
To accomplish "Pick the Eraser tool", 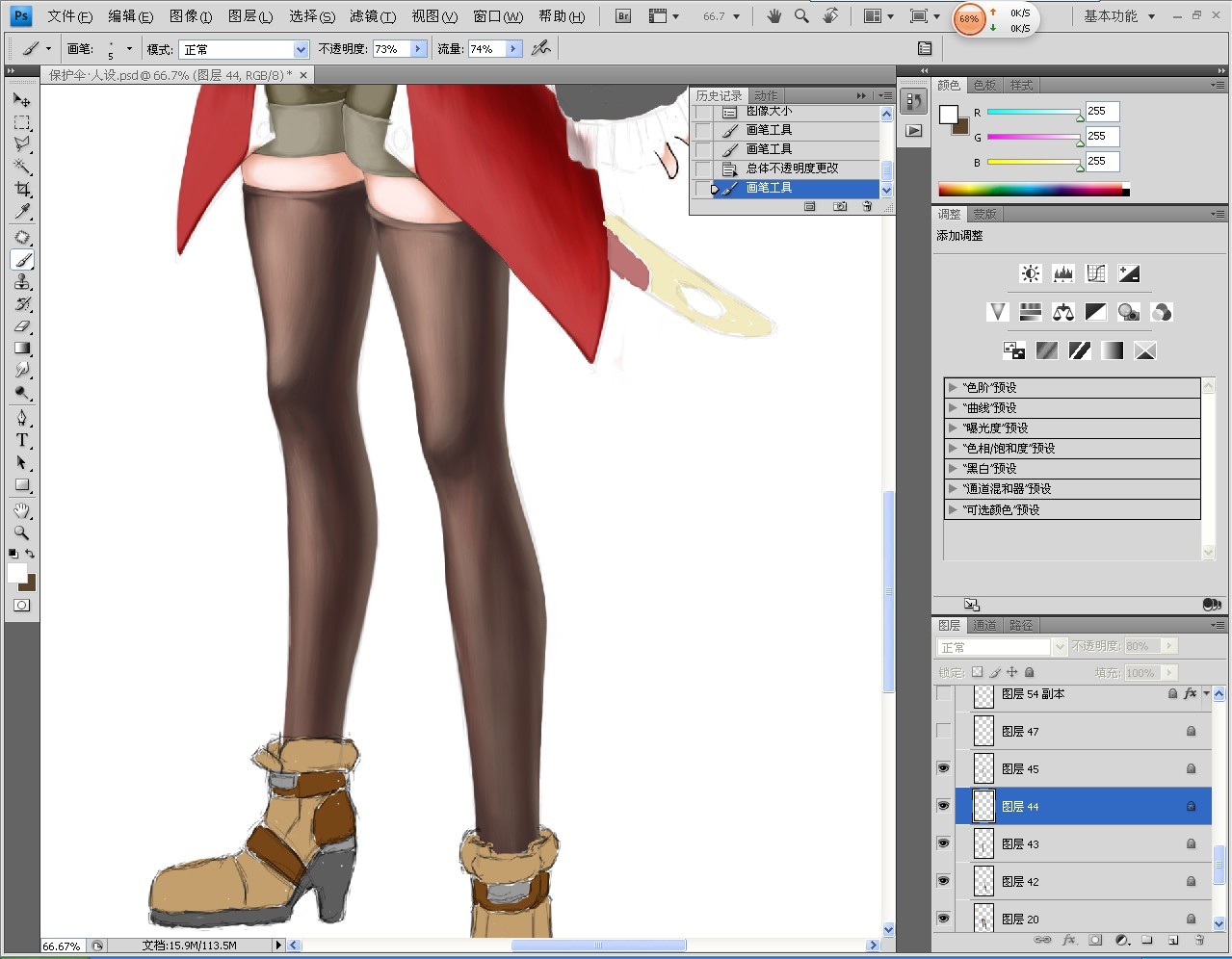I will 21,326.
